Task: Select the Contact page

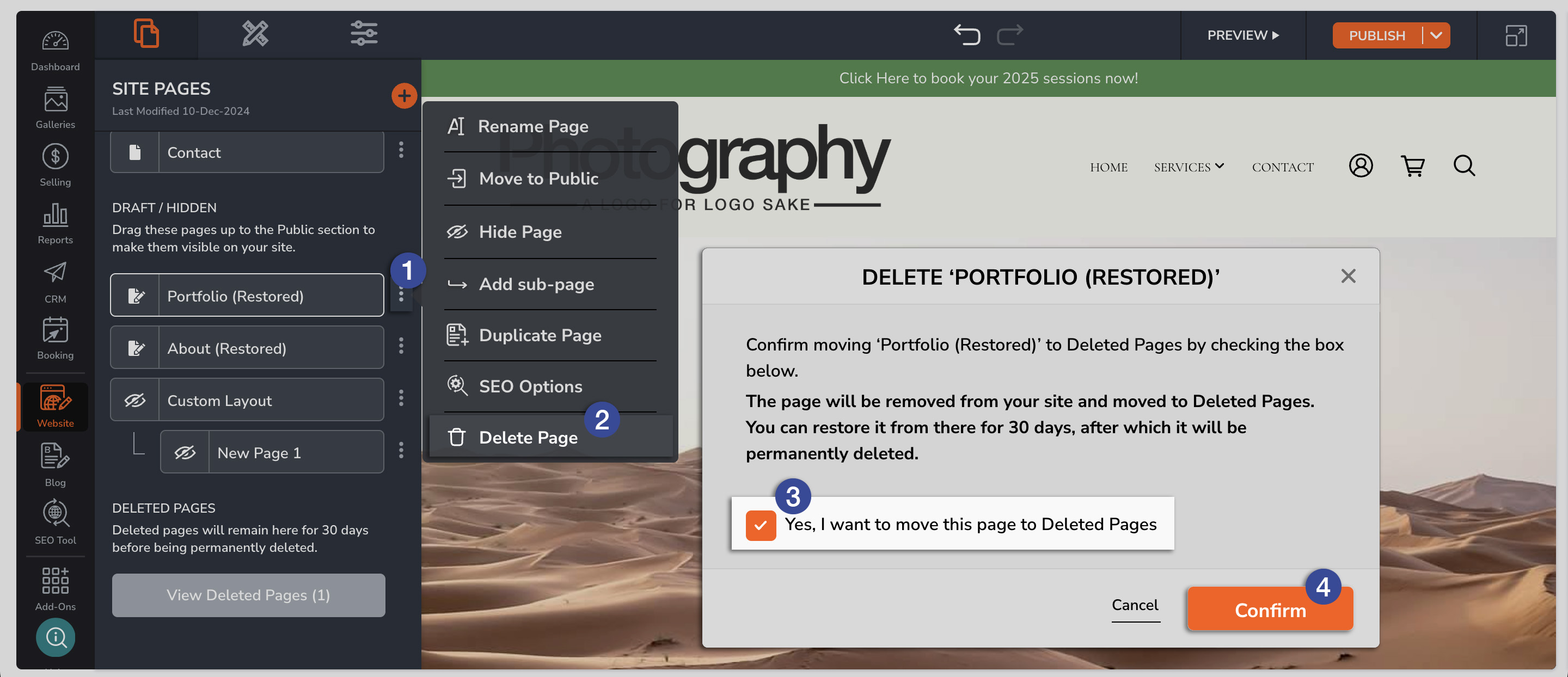Action: [247, 152]
